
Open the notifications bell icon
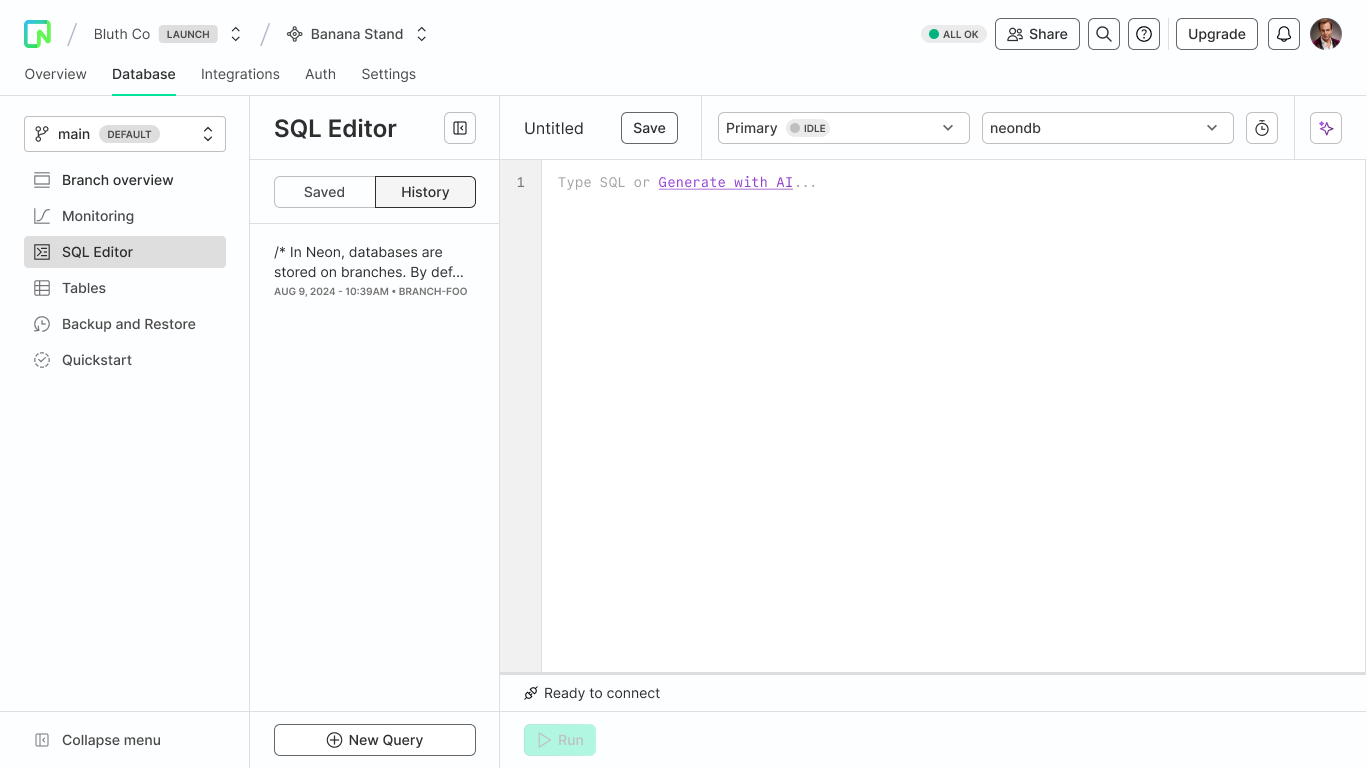1284,34
